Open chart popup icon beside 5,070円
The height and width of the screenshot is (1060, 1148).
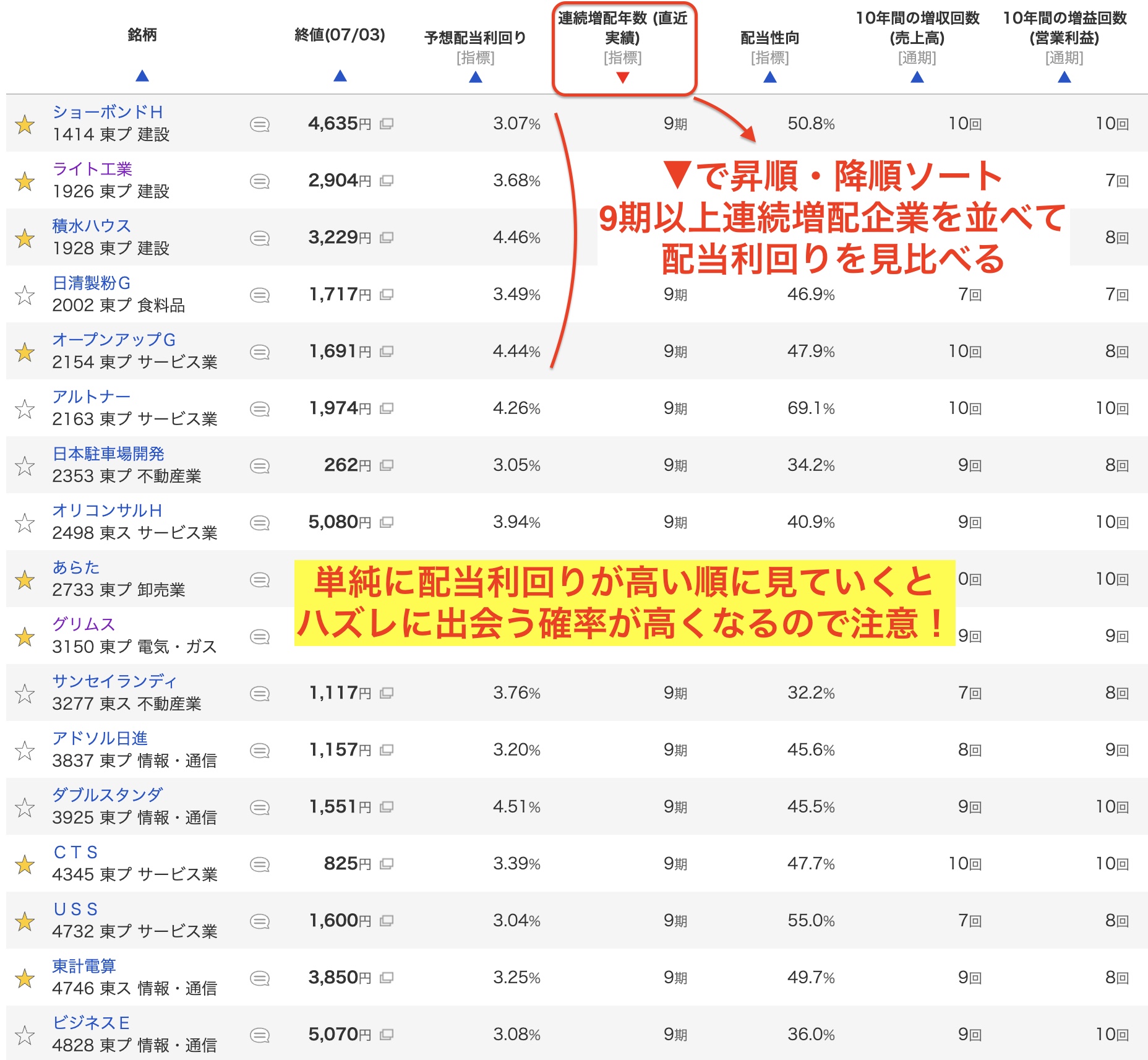(x=387, y=1035)
